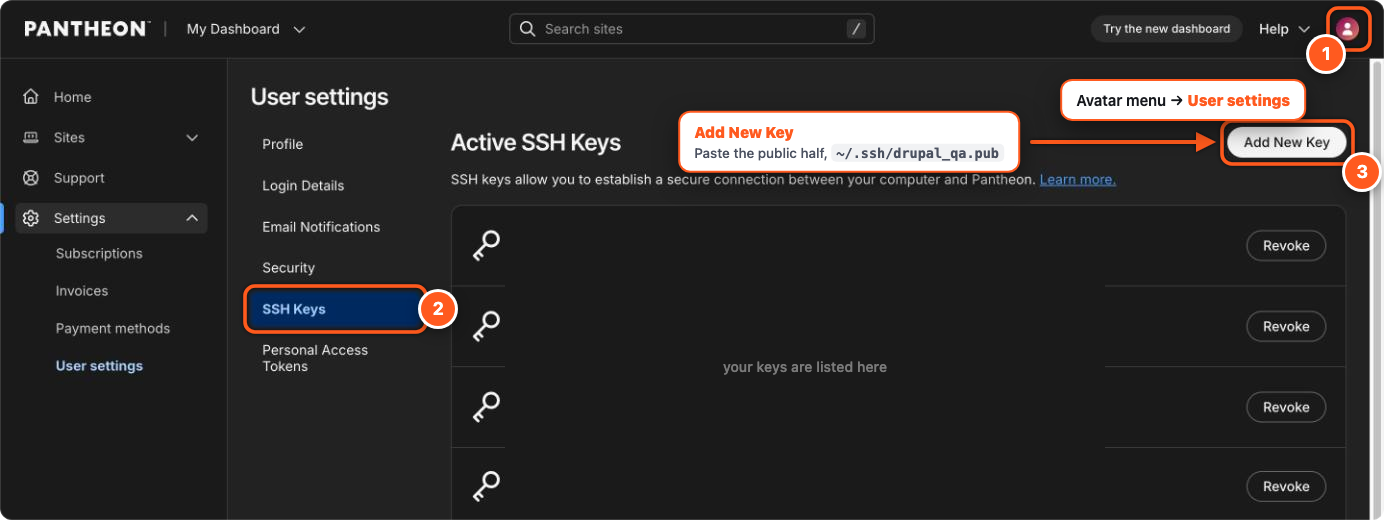Viewport: 1384px width, 520px height.
Task: Open the user avatar menu
Action: point(1348,29)
